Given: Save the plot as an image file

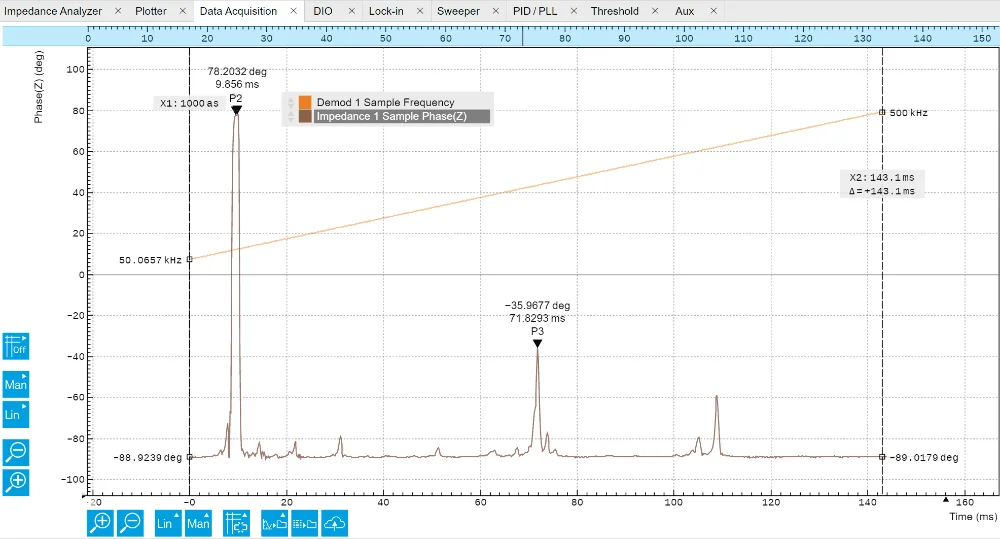Looking at the screenshot, I should [274, 523].
